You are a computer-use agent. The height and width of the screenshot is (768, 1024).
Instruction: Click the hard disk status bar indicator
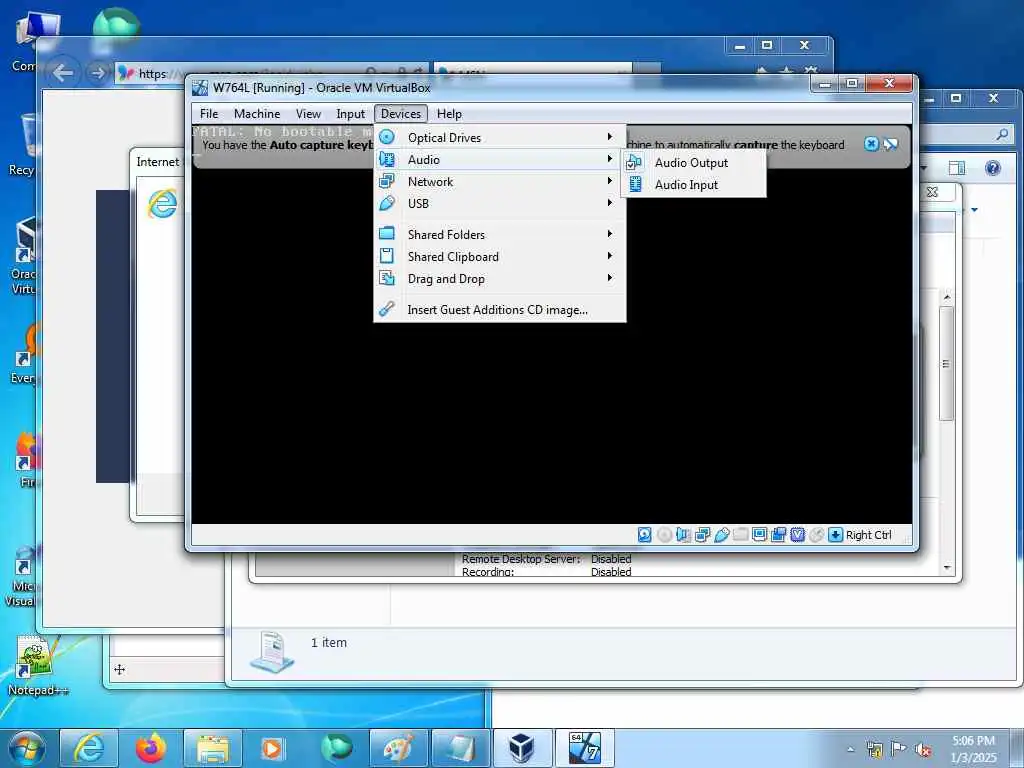coord(645,535)
